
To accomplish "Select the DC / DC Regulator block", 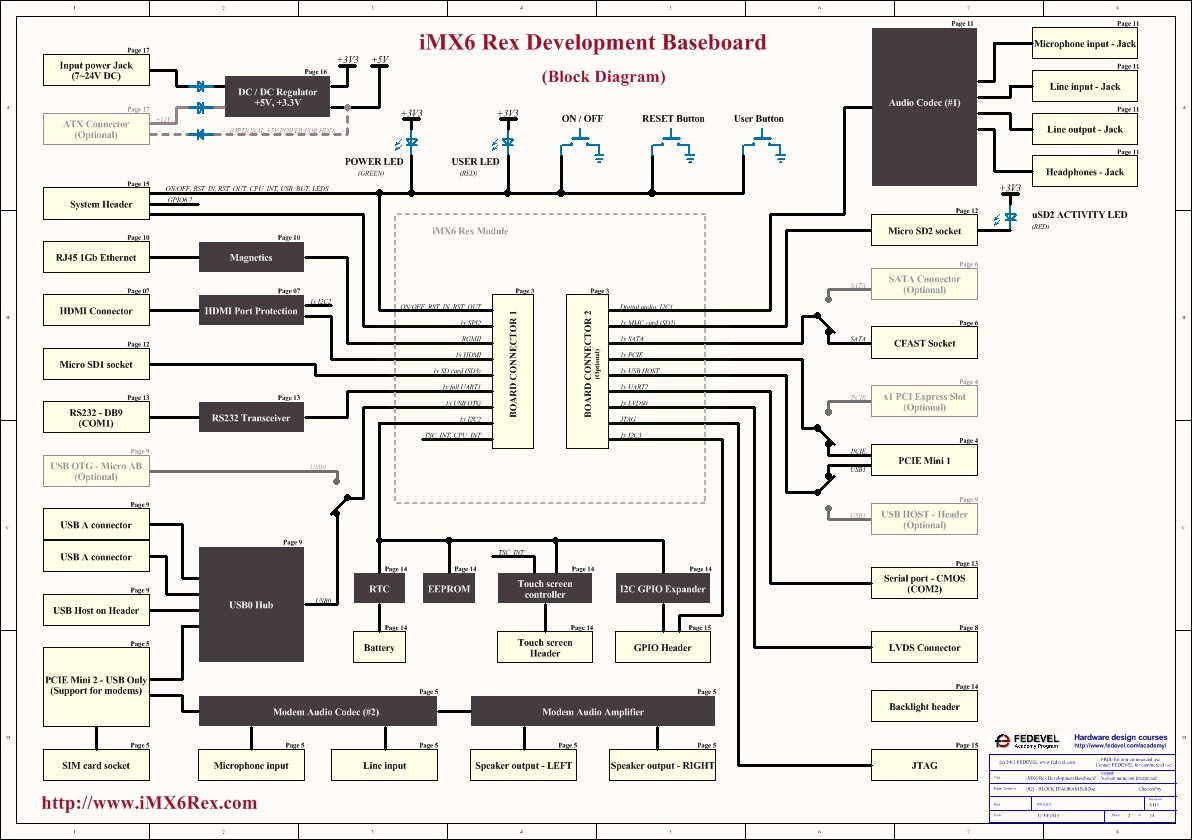I will (277, 97).
